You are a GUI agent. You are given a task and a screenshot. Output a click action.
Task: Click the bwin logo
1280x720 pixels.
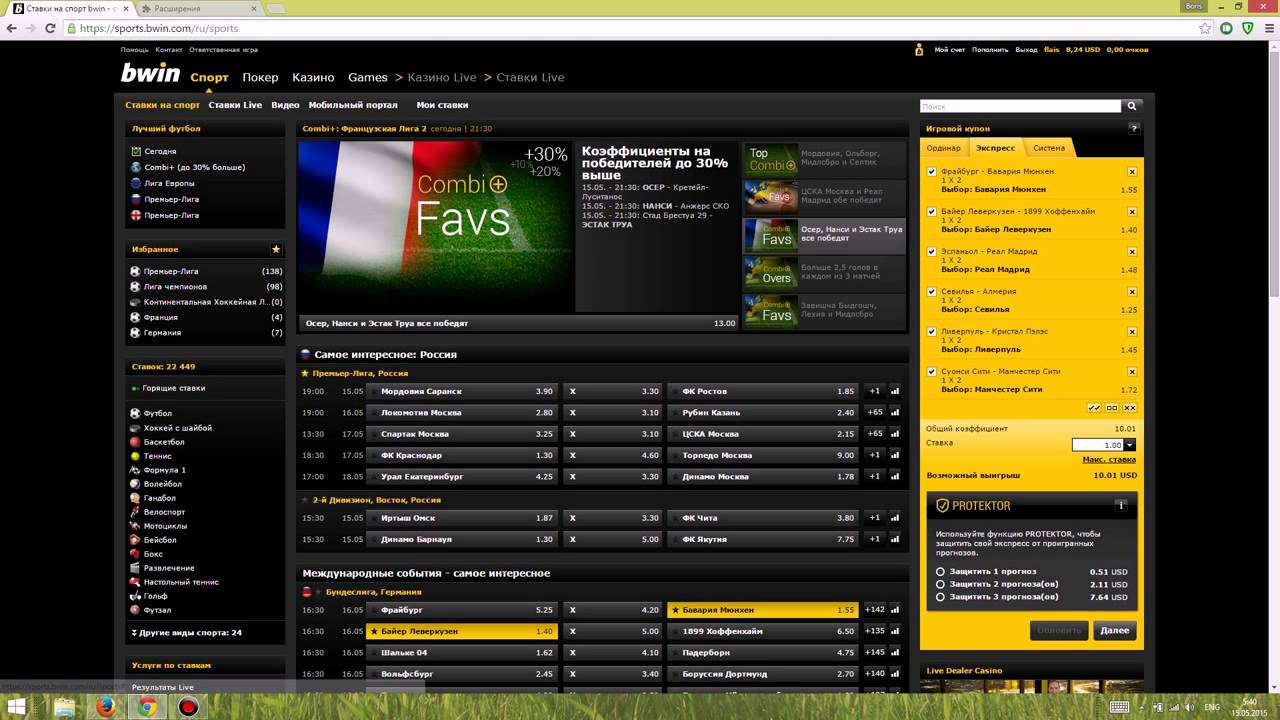pos(150,74)
